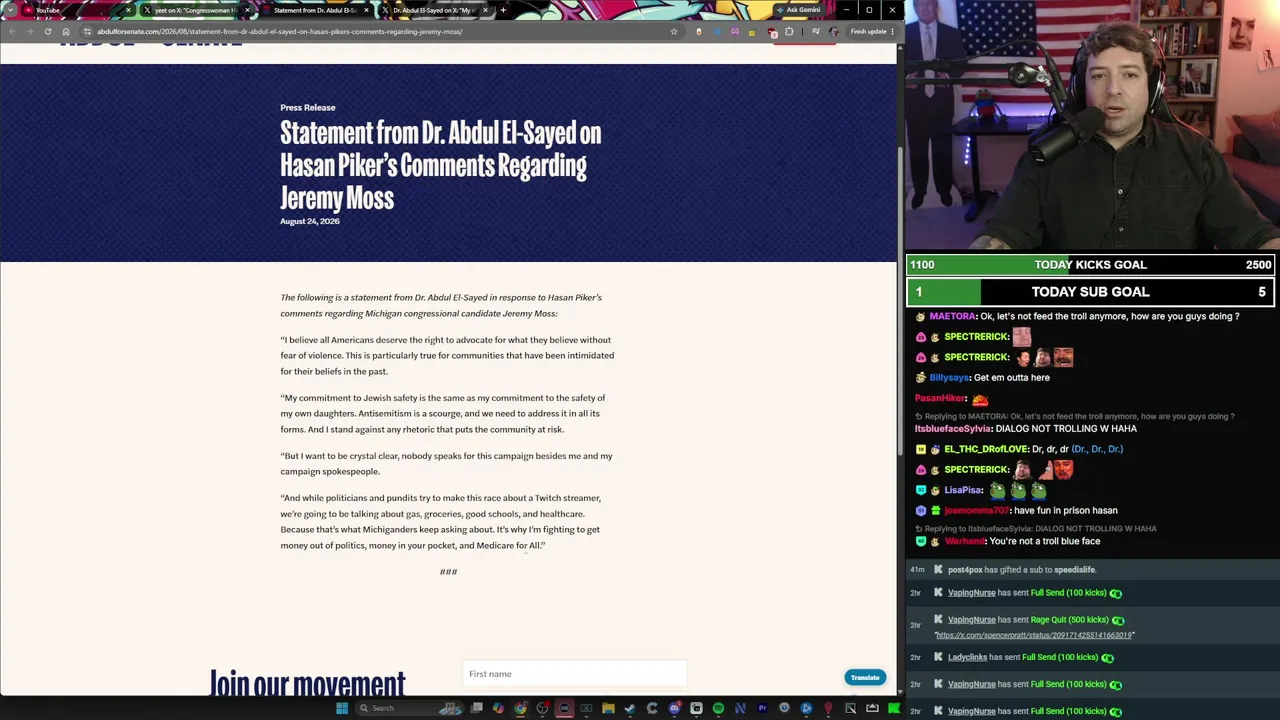Viewport: 1280px width, 720px height.
Task: Click the Kick logo beside post4pox entry
Action: [938, 570]
